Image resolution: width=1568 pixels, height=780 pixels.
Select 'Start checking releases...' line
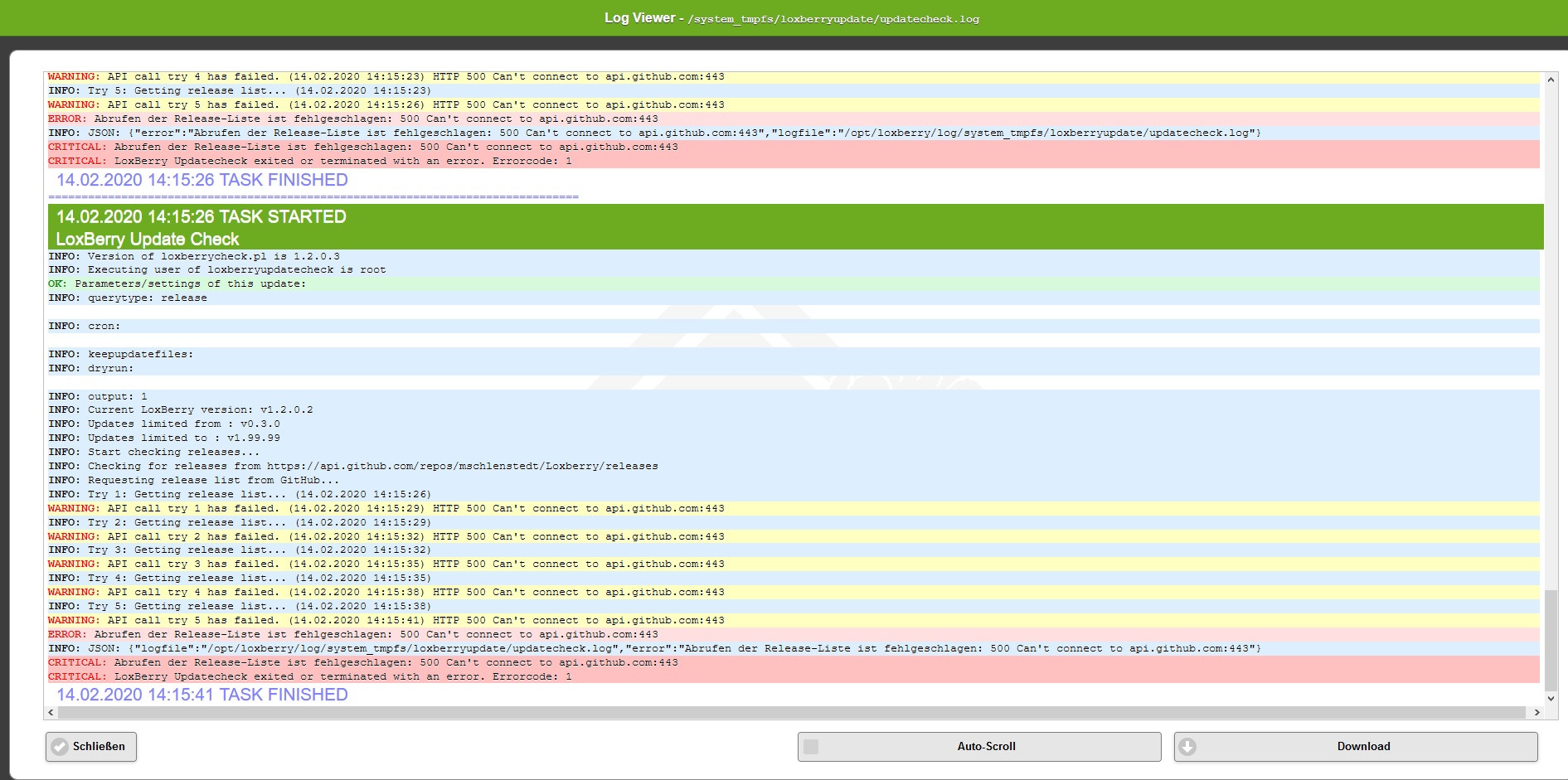794,452
